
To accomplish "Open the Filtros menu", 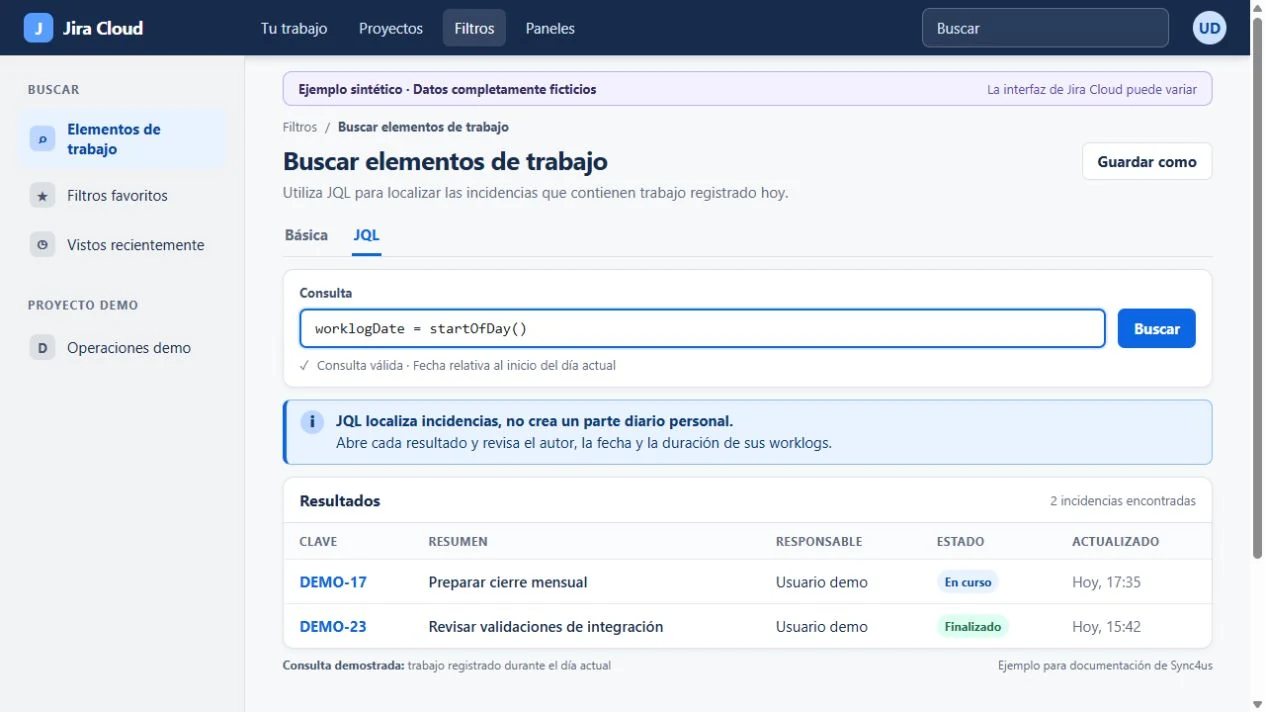I will (x=474, y=28).
